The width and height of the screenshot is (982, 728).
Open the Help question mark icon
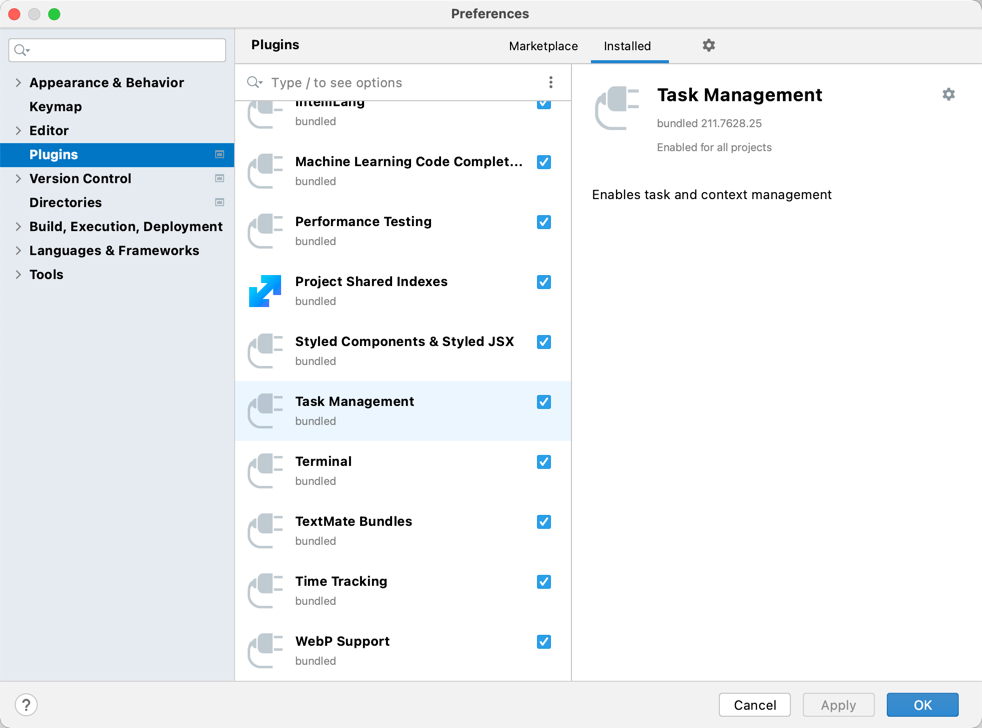(25, 705)
